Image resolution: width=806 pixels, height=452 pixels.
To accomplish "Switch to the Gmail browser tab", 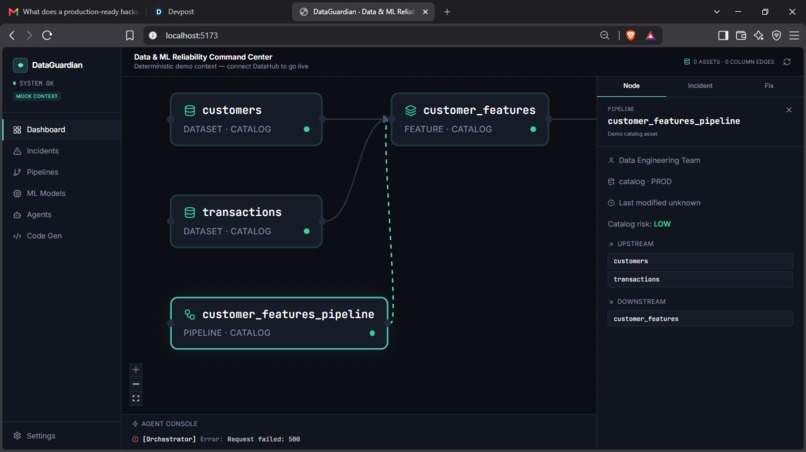I will coord(74,11).
